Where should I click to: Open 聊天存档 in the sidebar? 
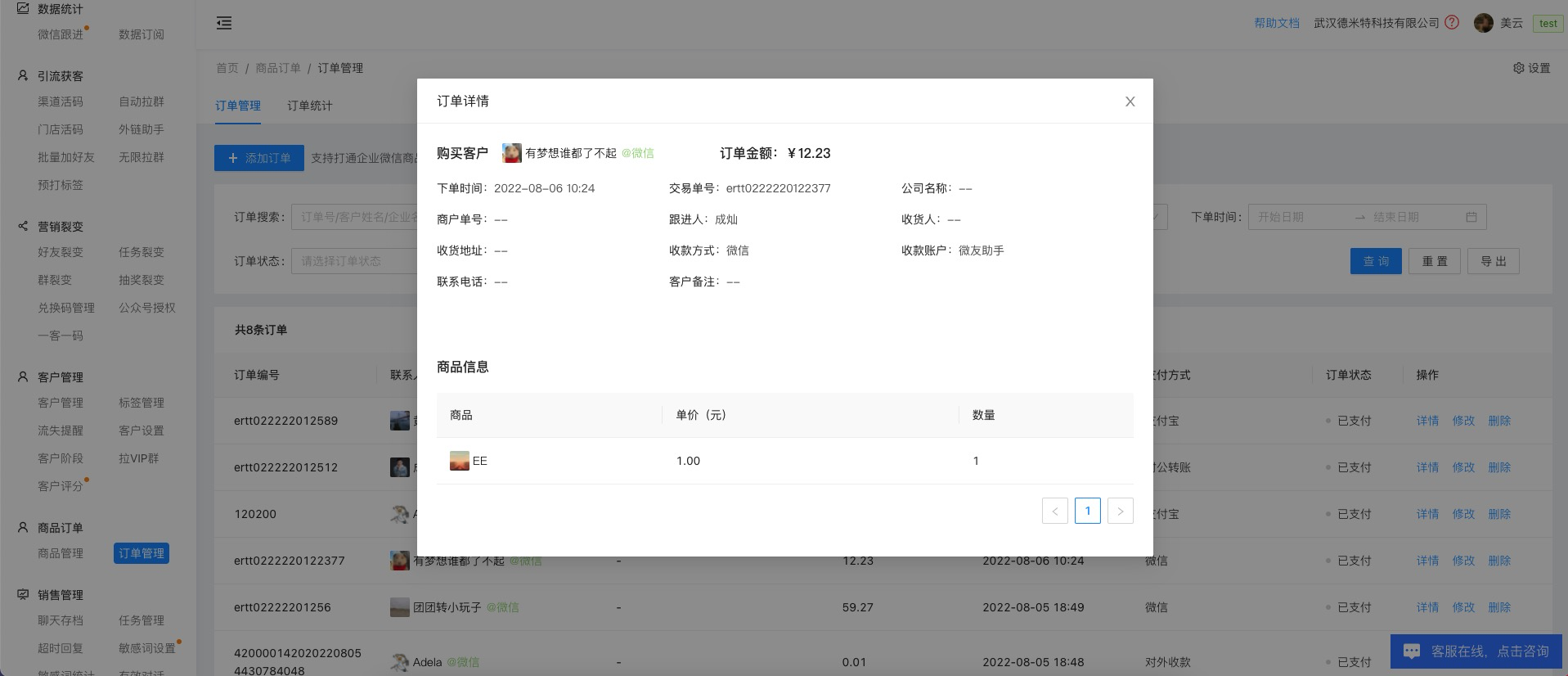click(61, 620)
